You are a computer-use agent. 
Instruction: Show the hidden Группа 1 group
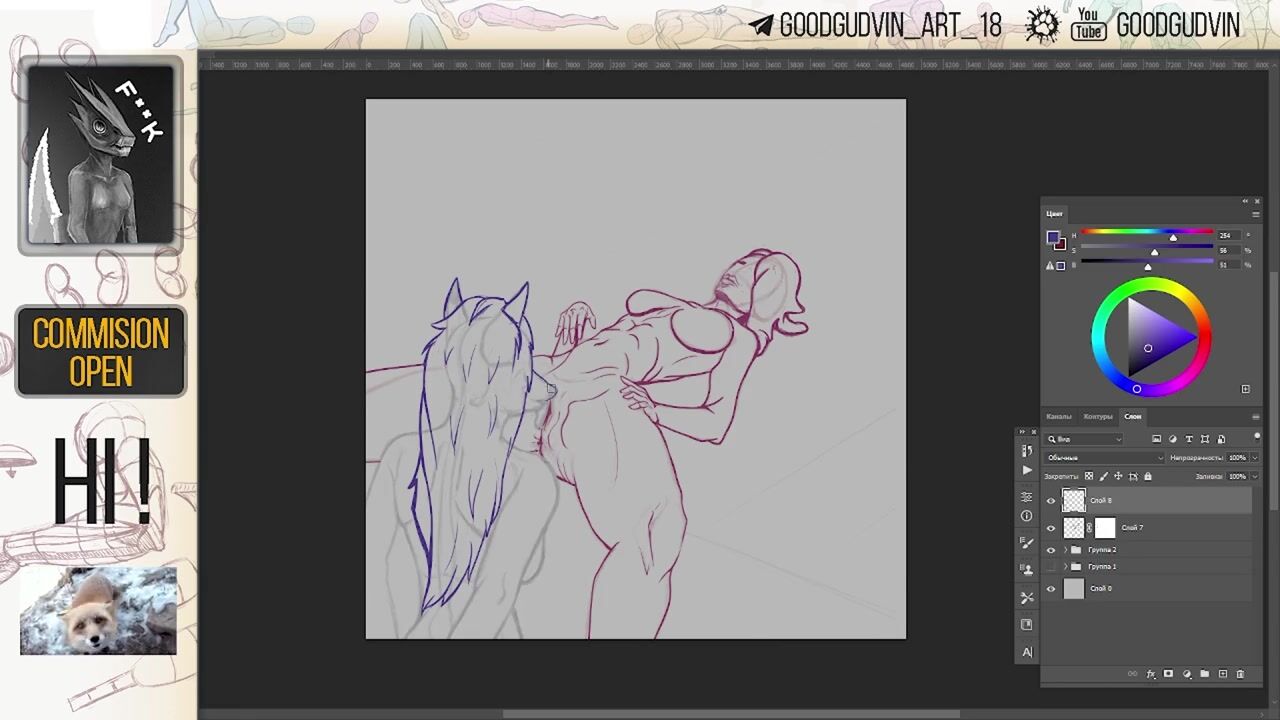click(1051, 567)
